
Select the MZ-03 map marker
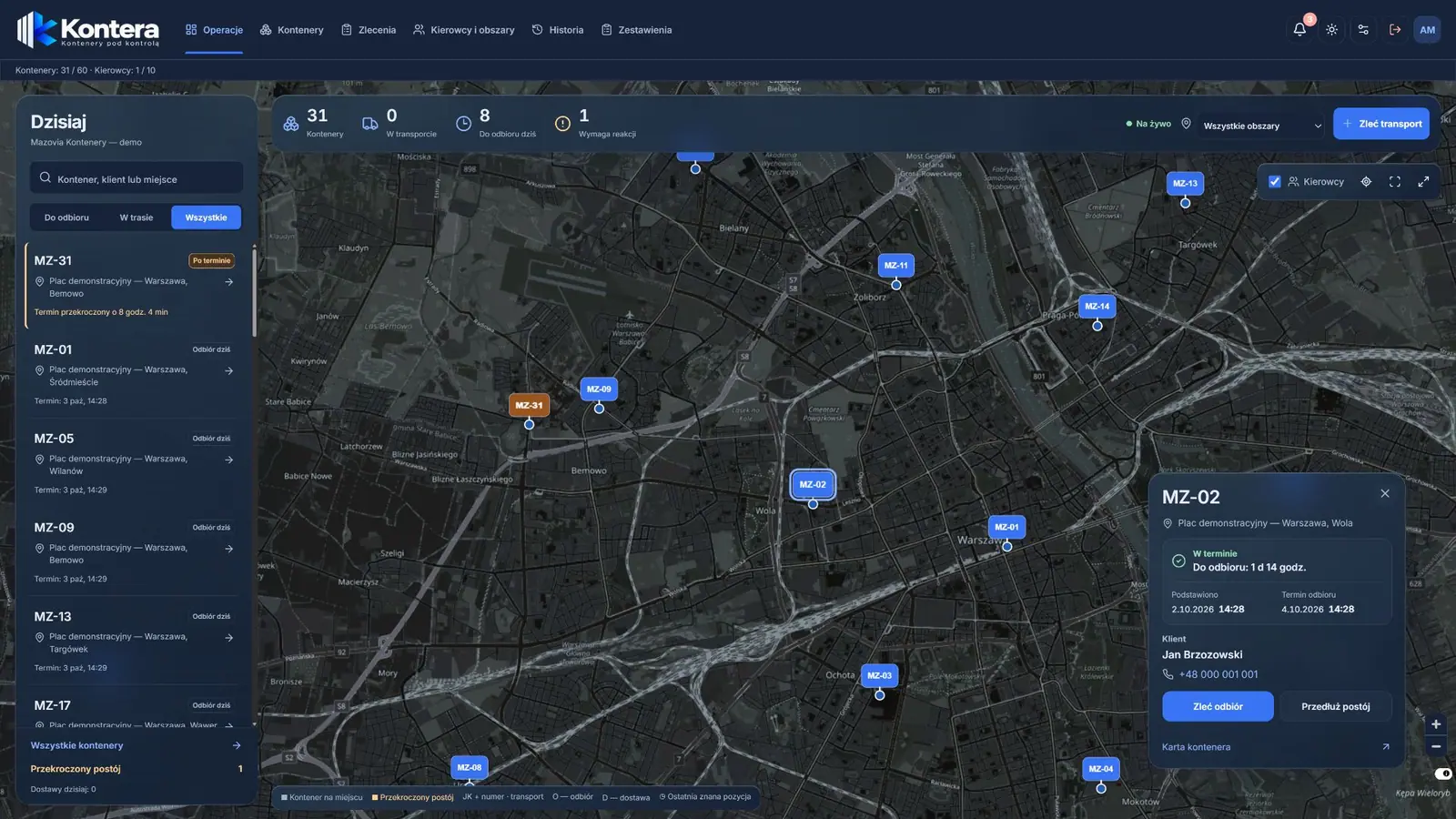pos(879,675)
